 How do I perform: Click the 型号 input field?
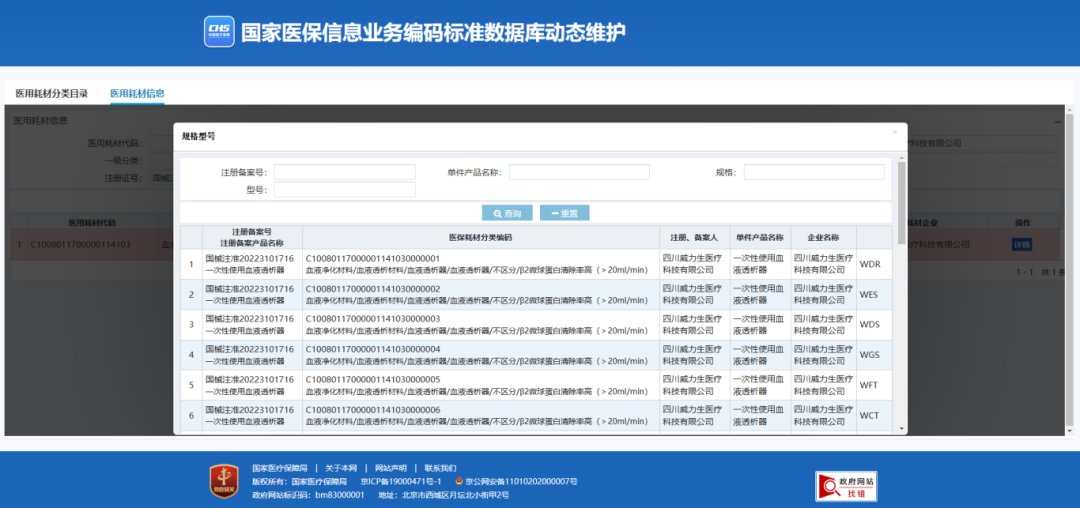(x=344, y=190)
